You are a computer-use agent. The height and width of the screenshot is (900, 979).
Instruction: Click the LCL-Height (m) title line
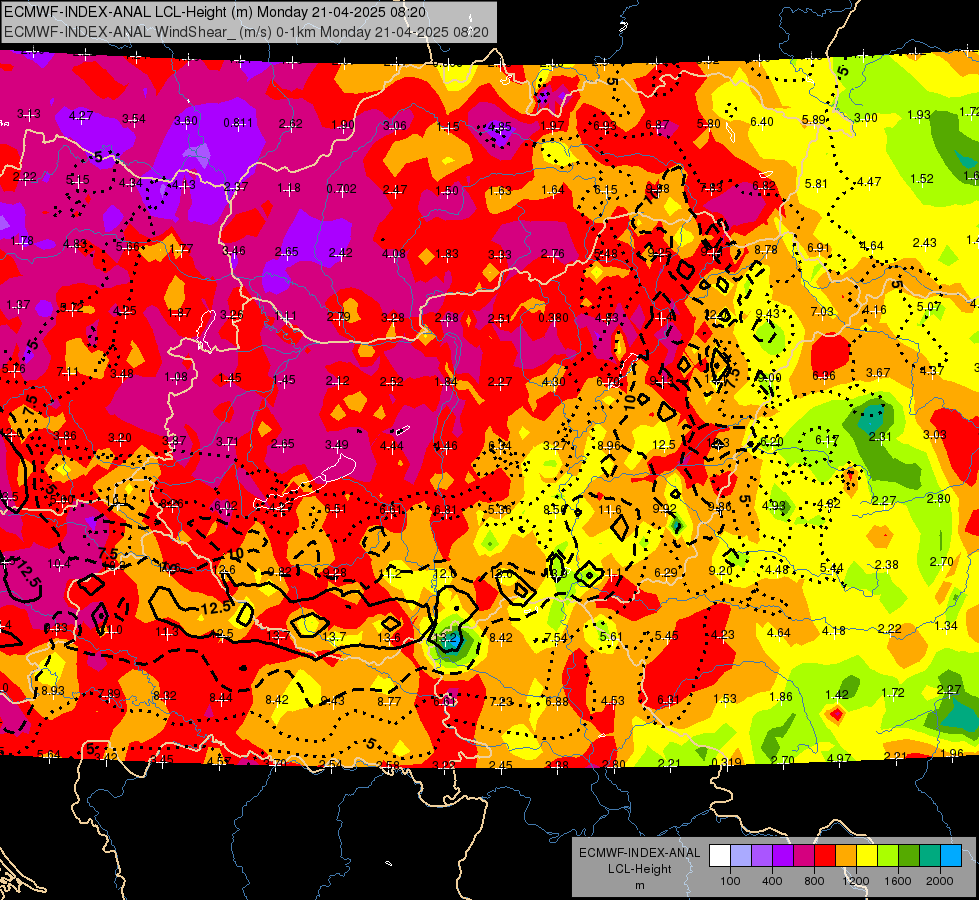(x=215, y=12)
